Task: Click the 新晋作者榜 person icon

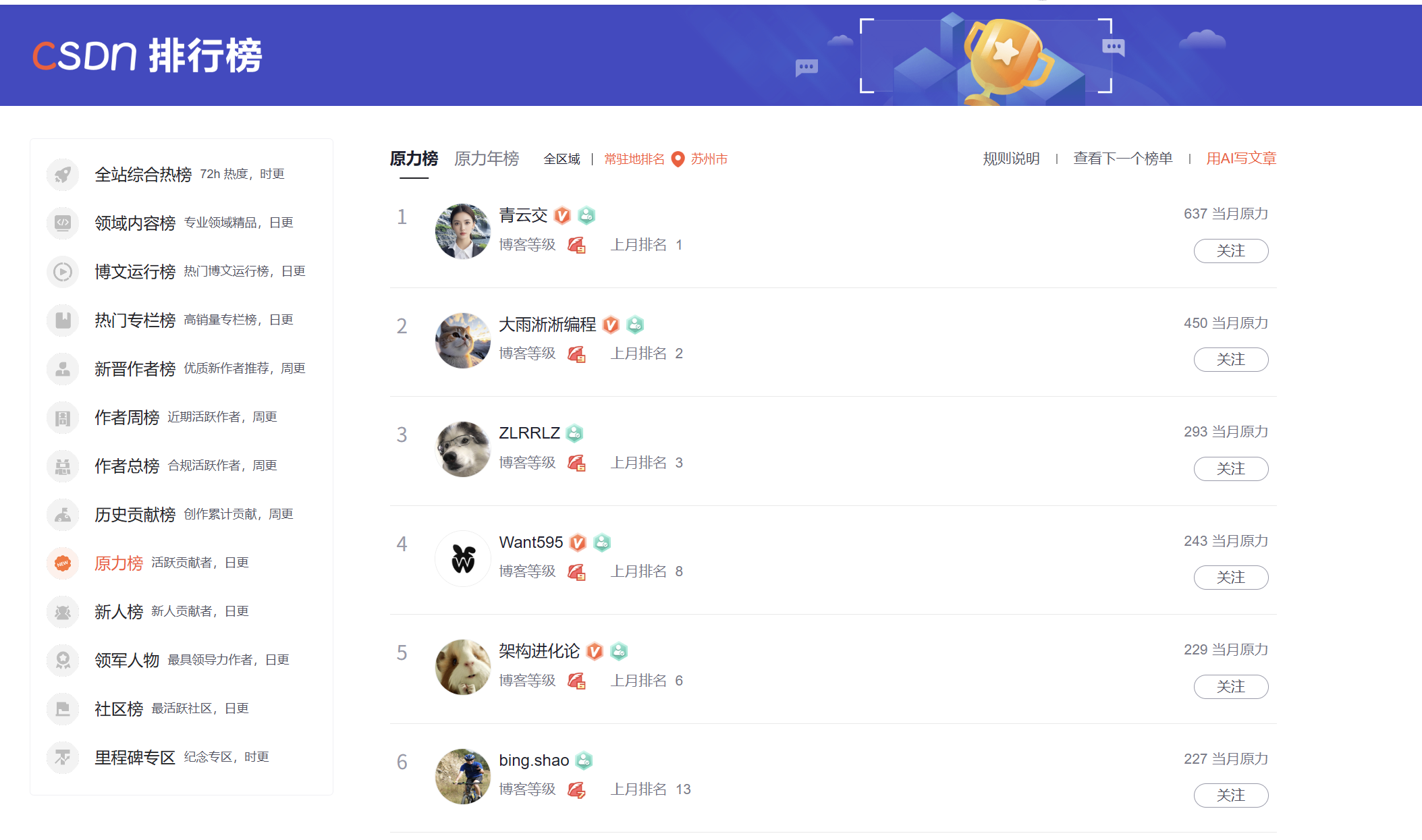Action: click(x=63, y=368)
